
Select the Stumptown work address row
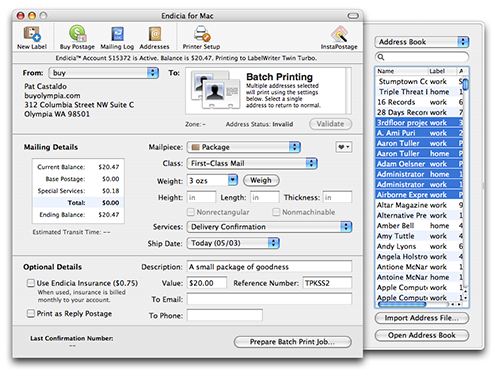(x=419, y=81)
